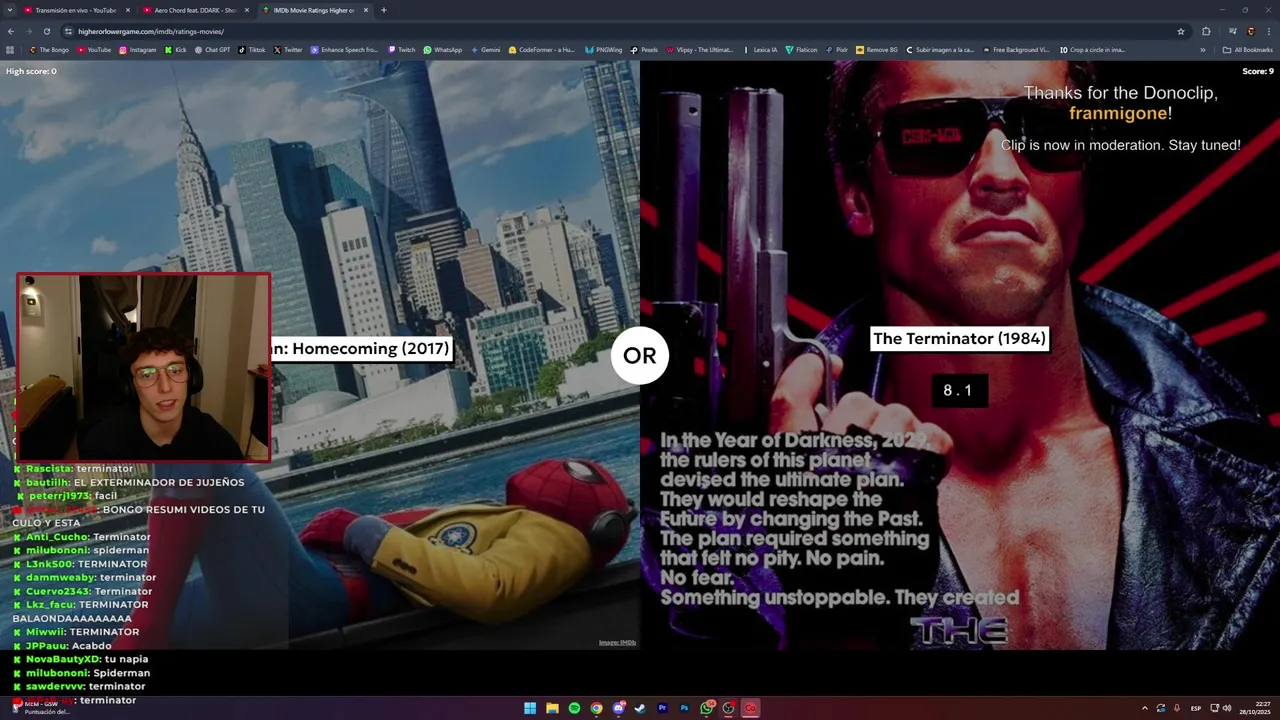Open the Chat GPT bookmark
1280x720 pixels.
point(212,49)
